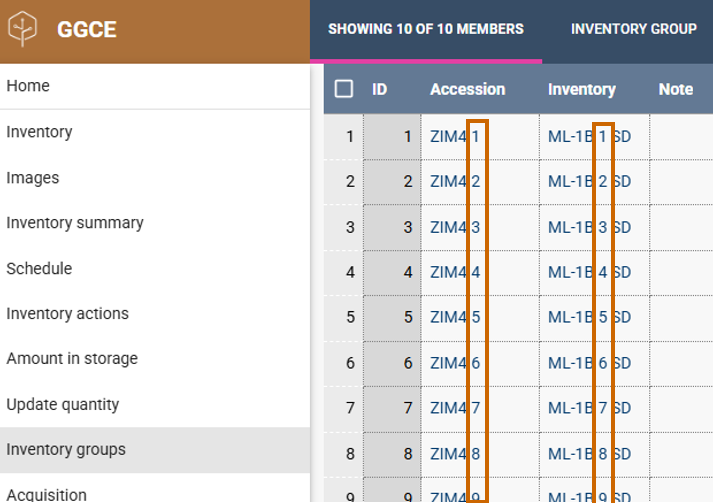The height and width of the screenshot is (503, 713).
Task: Open Inventory summary page
Action: tap(75, 223)
